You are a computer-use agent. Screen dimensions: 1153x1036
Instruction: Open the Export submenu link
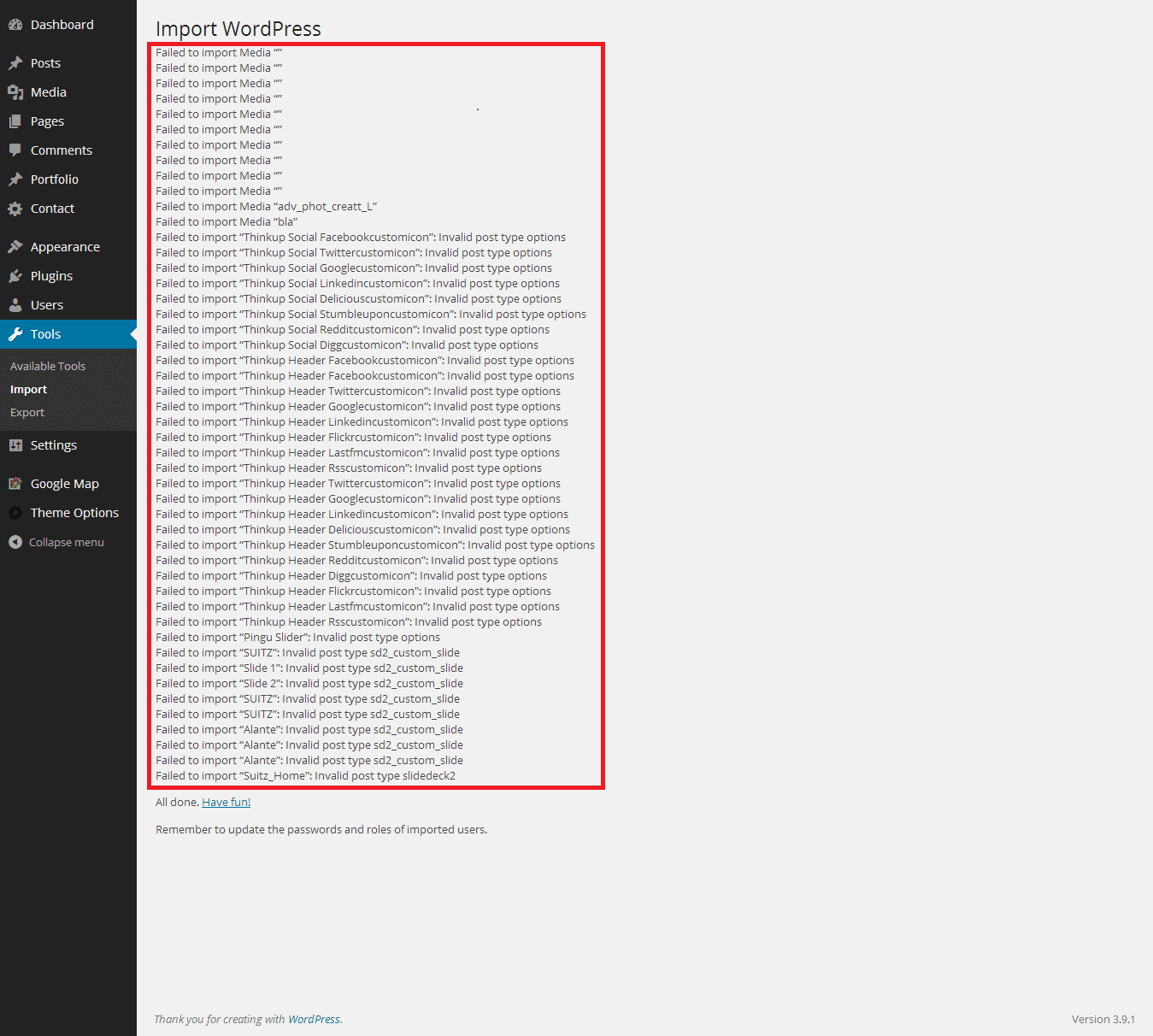click(x=27, y=412)
